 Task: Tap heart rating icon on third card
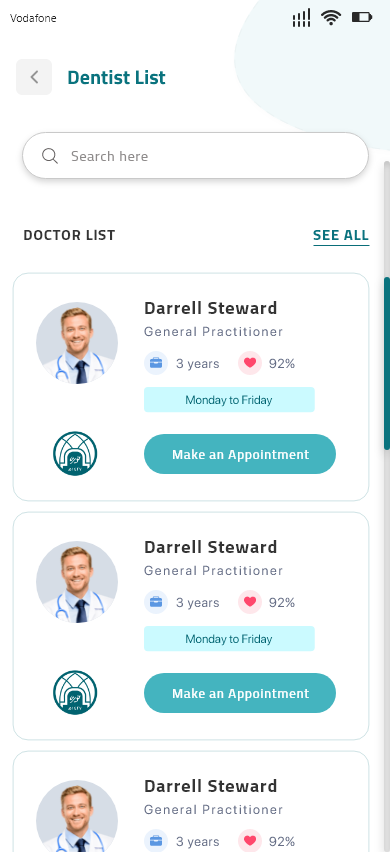click(250, 841)
